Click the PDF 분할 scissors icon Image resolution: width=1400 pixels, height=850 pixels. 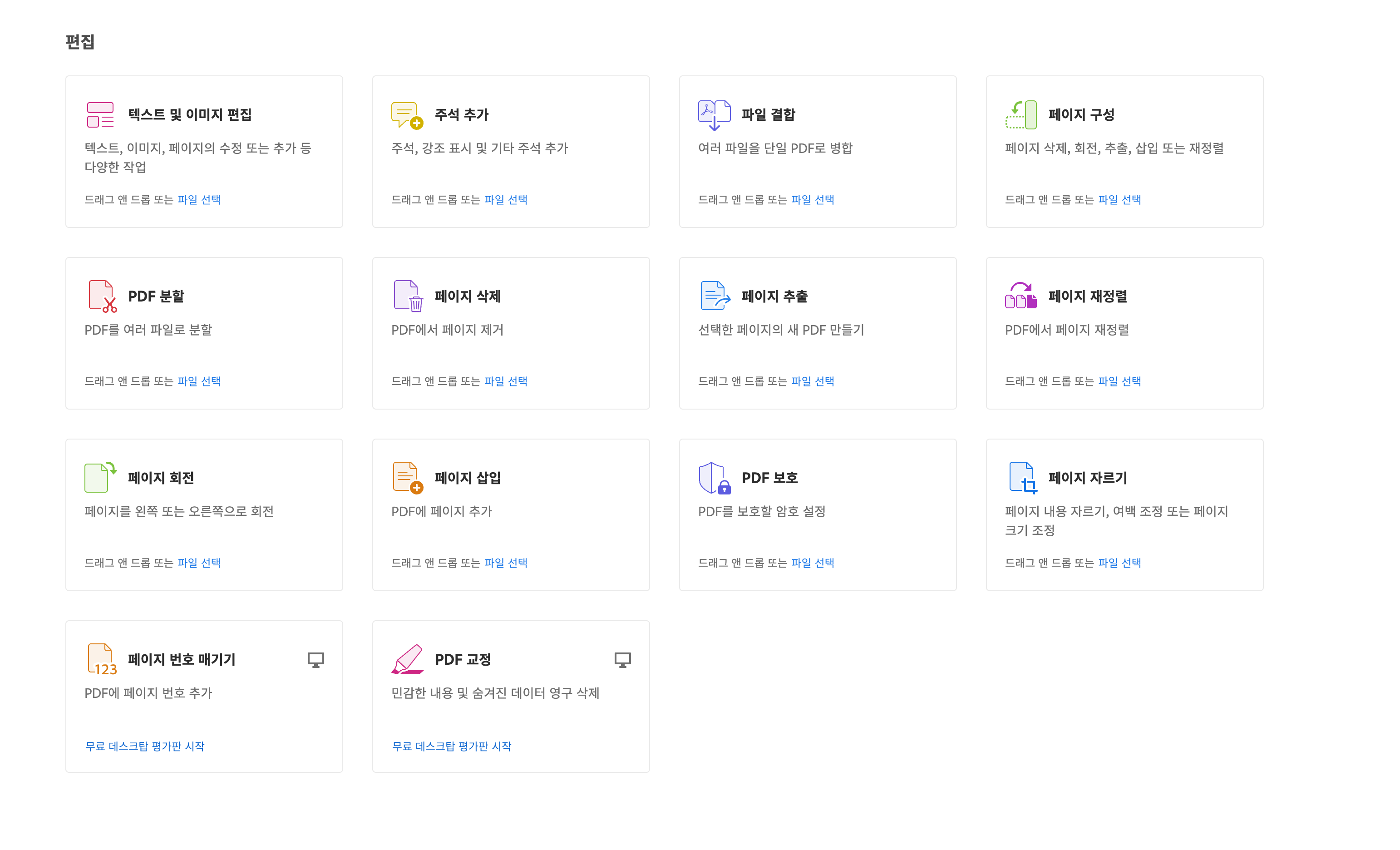(x=102, y=296)
